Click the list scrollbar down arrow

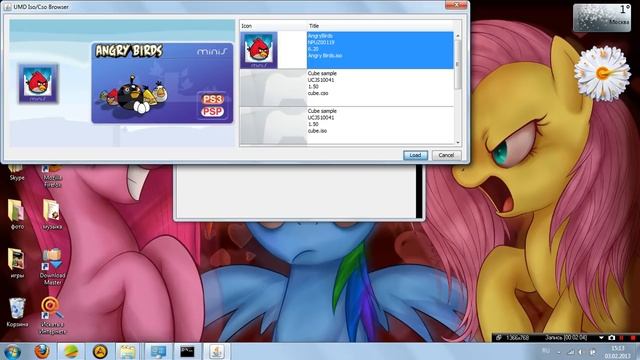point(458,142)
